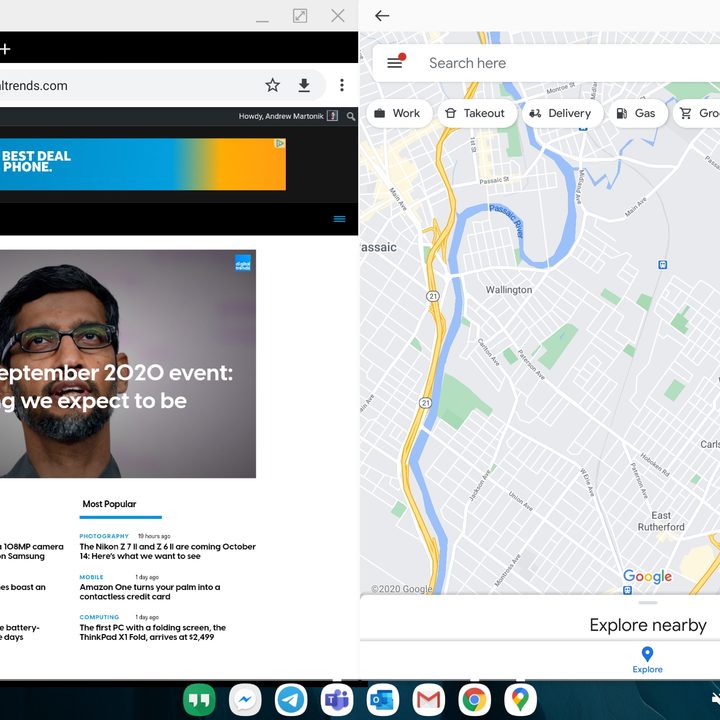The height and width of the screenshot is (720, 720).
Task: Click the Search here field in Maps
Action: pos(546,63)
